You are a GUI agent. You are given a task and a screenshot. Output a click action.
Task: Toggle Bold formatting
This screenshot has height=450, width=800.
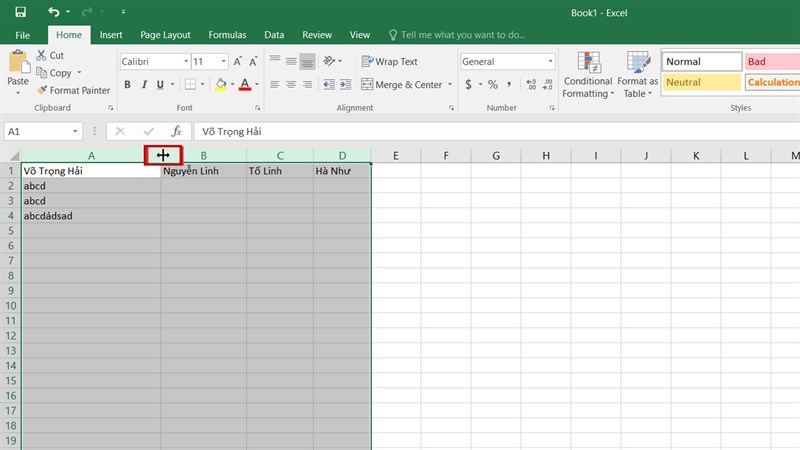[x=127, y=85]
